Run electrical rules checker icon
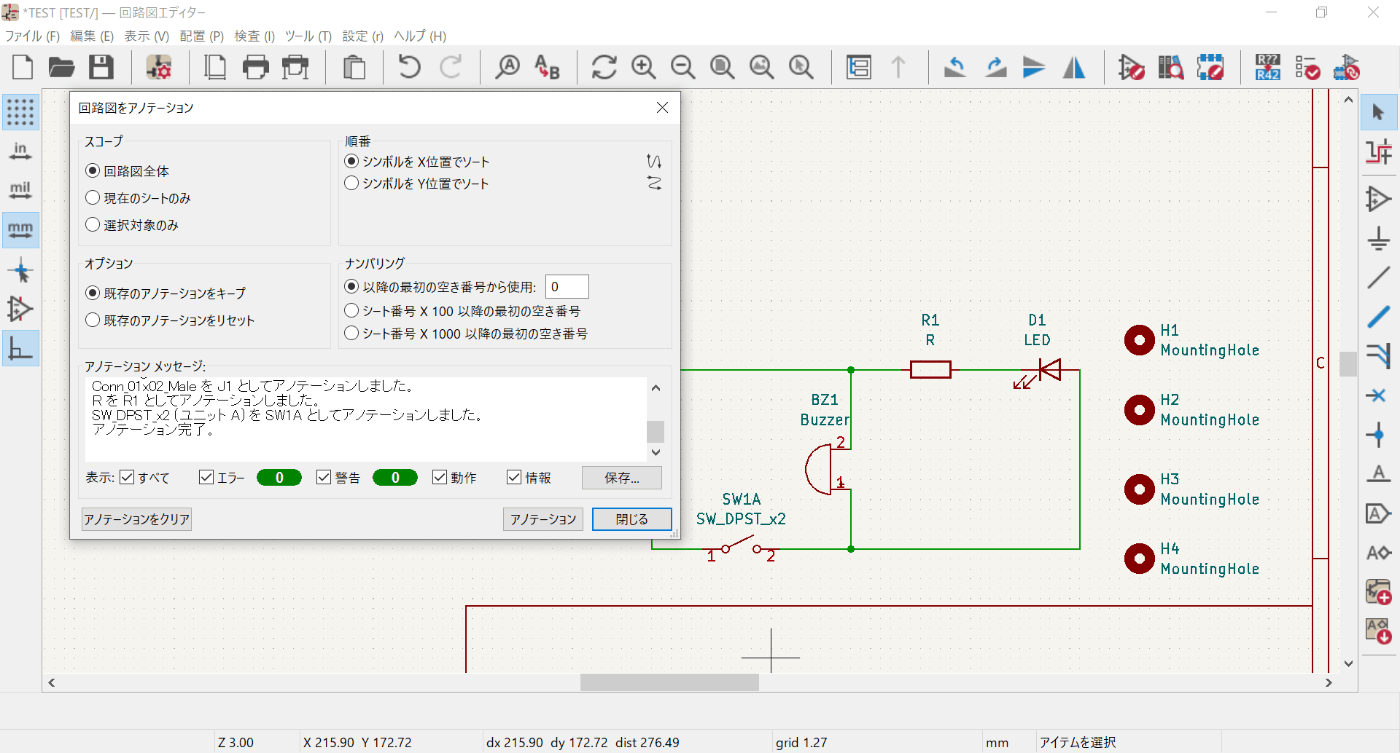This screenshot has height=753, width=1400. click(x=1307, y=68)
